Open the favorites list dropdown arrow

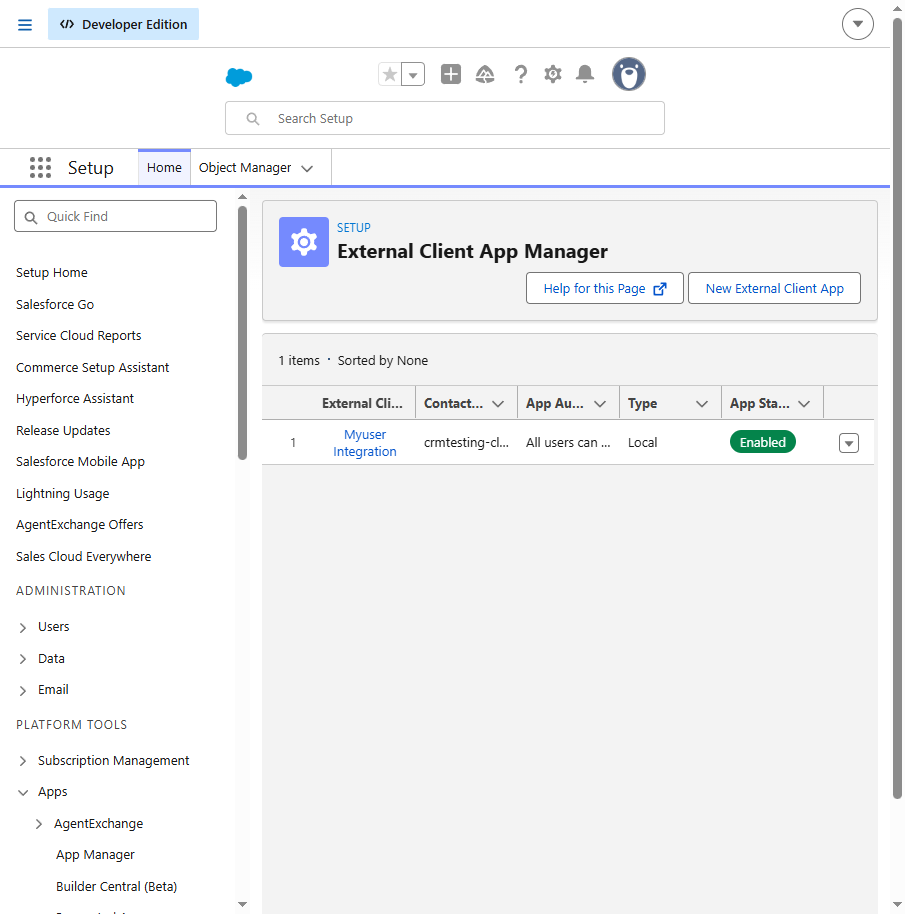[413, 75]
